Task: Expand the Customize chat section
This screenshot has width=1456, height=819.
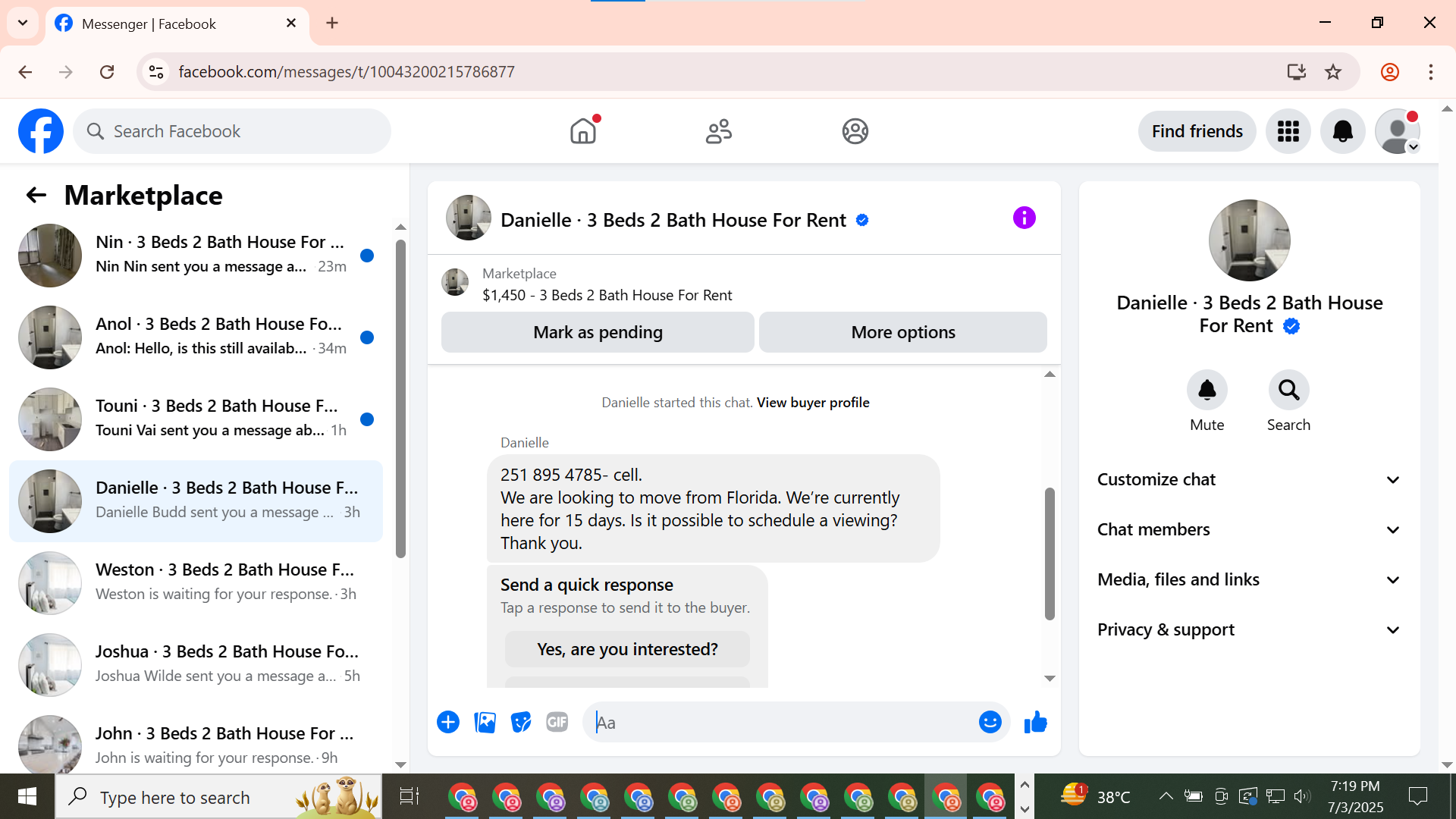Action: point(1249,479)
